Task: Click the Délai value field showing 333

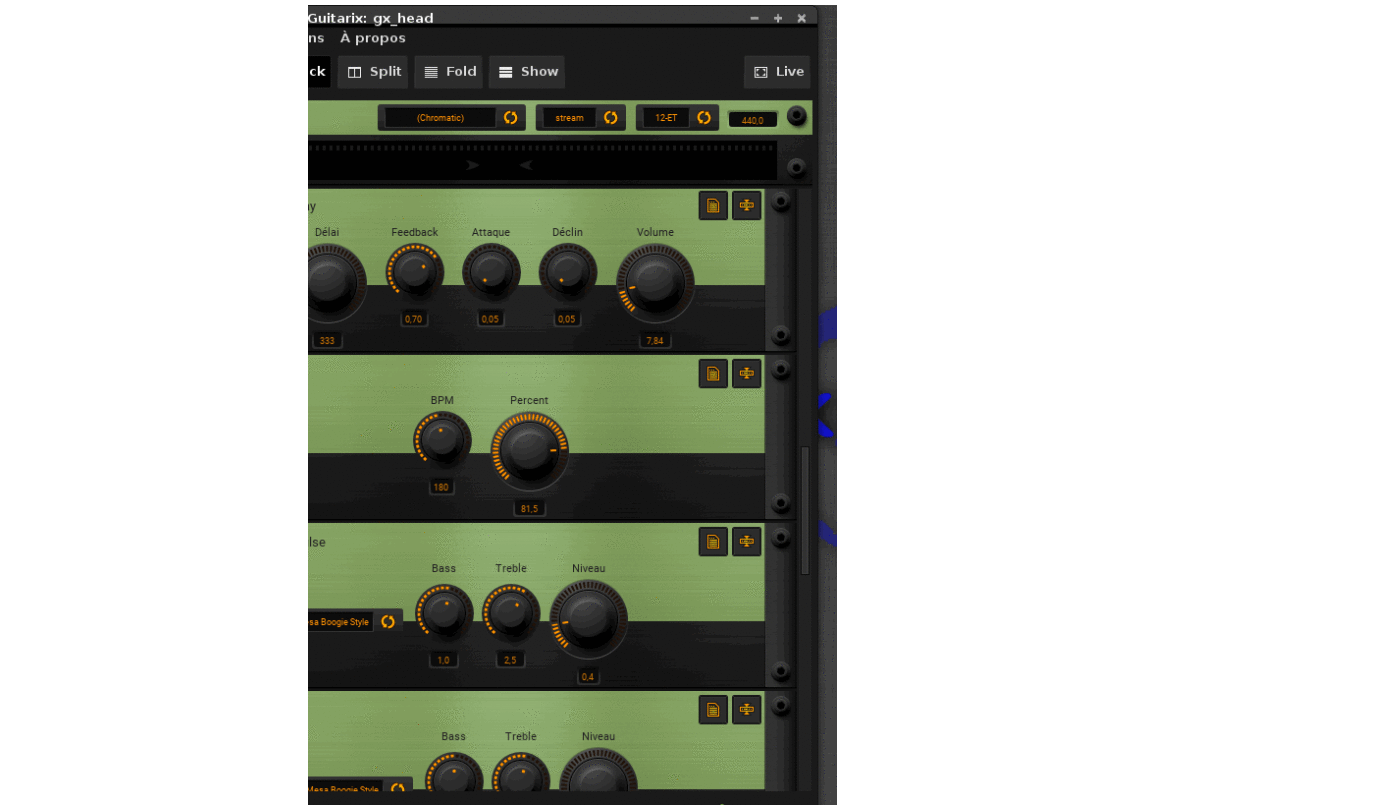Action: click(326, 340)
